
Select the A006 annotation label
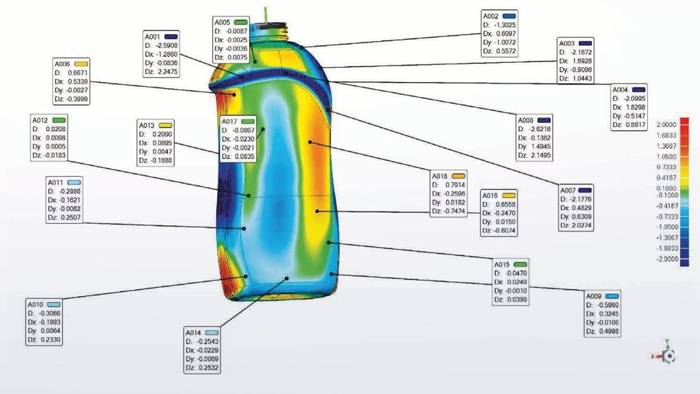coord(71,82)
